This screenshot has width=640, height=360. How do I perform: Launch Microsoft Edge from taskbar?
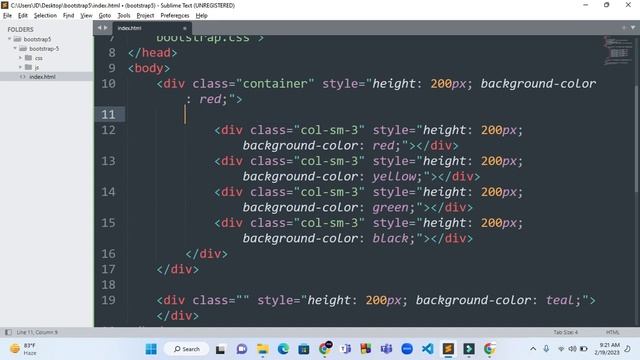(x=283, y=349)
